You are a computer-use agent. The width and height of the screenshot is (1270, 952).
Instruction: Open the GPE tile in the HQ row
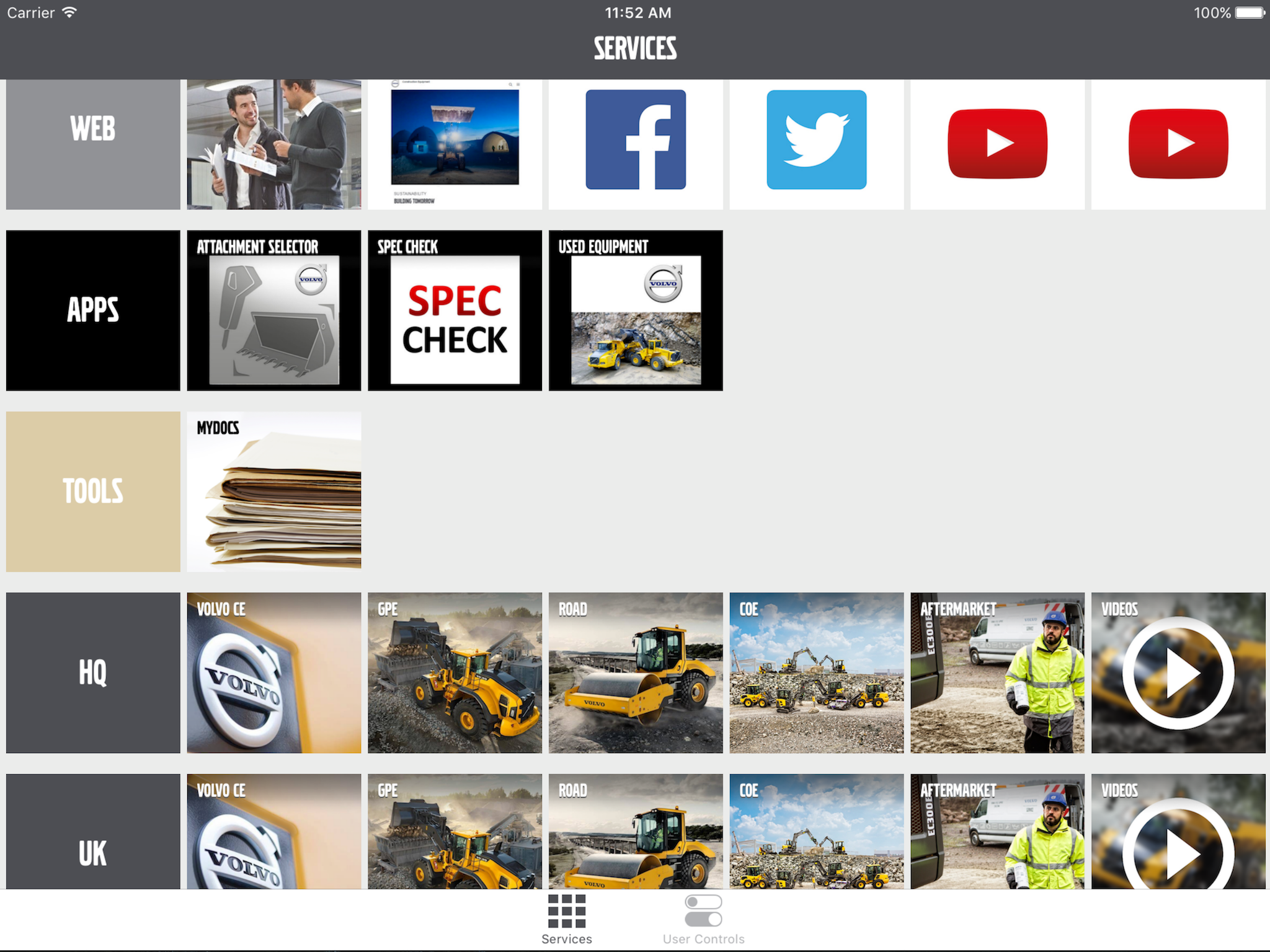[x=455, y=673]
